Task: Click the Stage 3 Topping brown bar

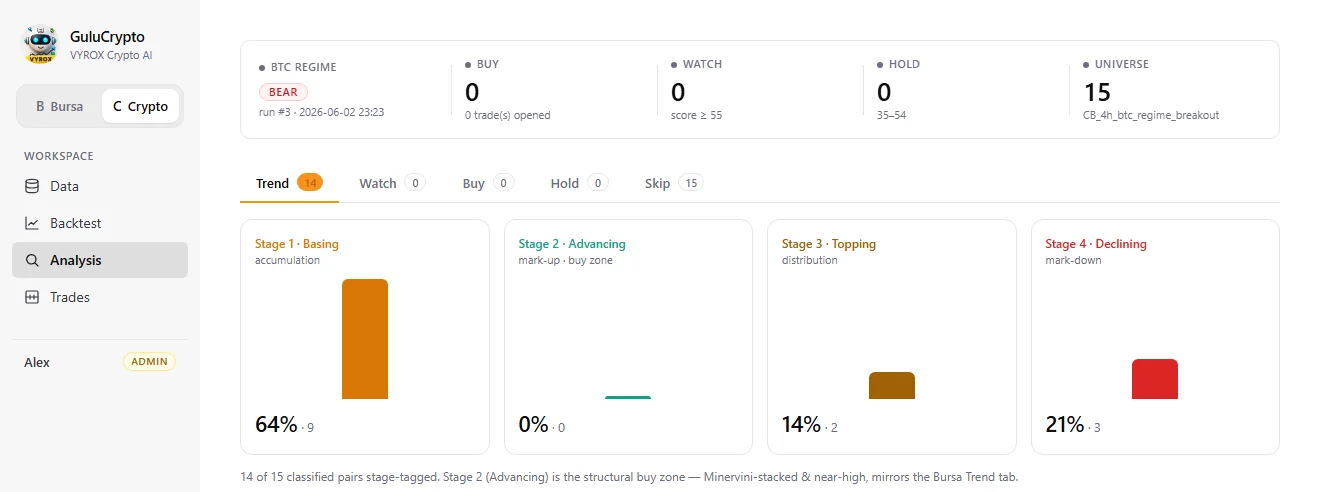Action: point(892,385)
